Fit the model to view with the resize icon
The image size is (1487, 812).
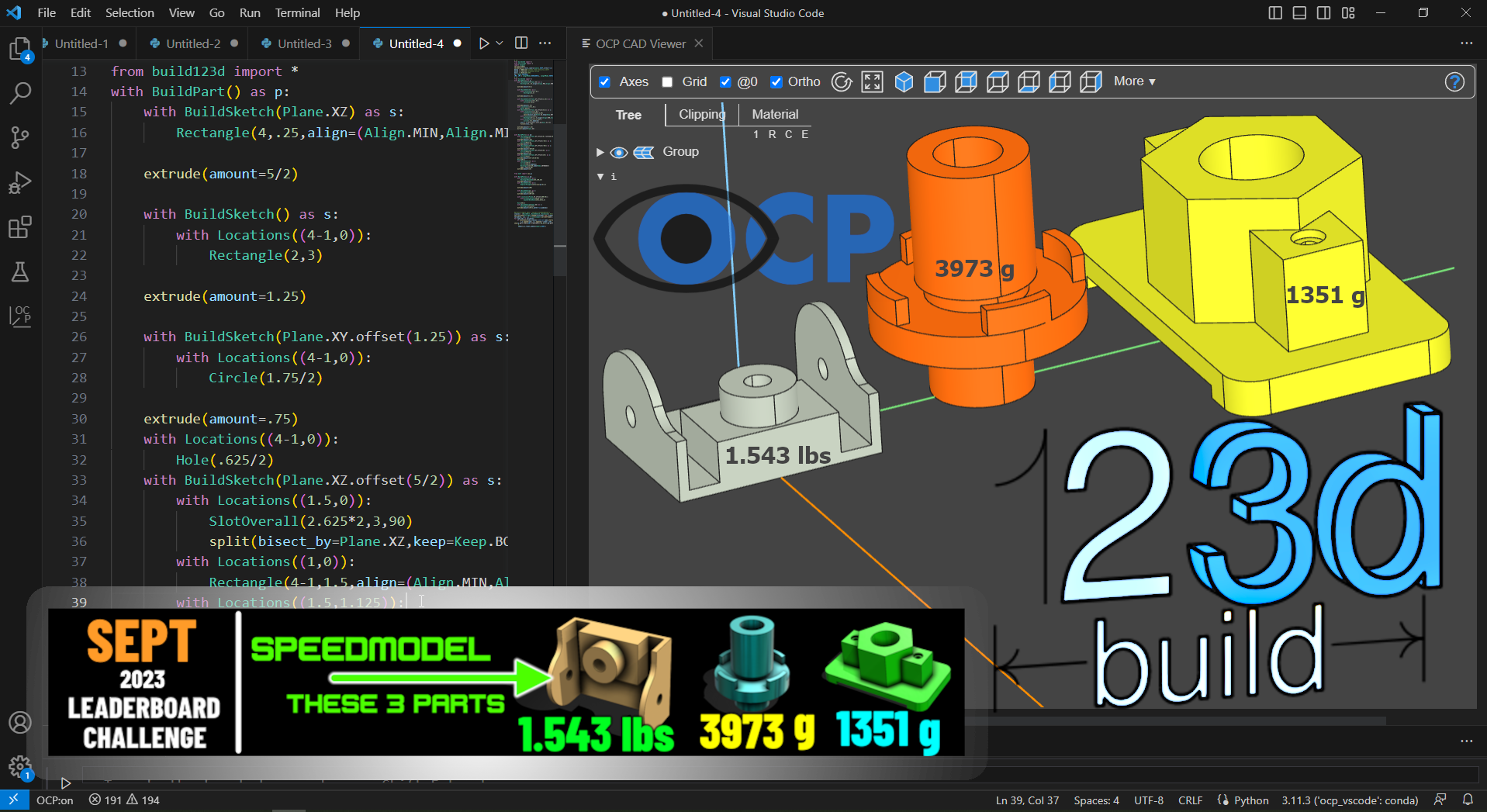click(x=873, y=81)
